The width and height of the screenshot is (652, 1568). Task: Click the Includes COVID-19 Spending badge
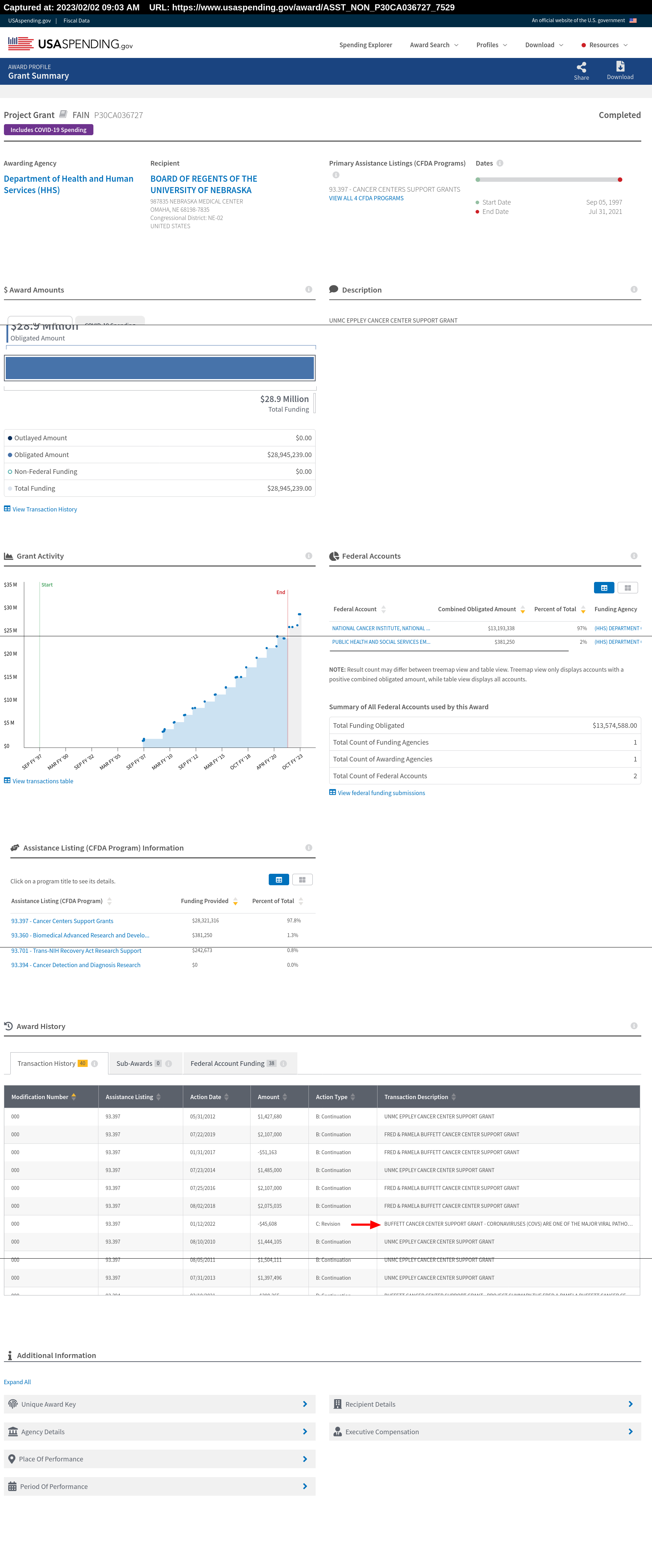(x=48, y=129)
